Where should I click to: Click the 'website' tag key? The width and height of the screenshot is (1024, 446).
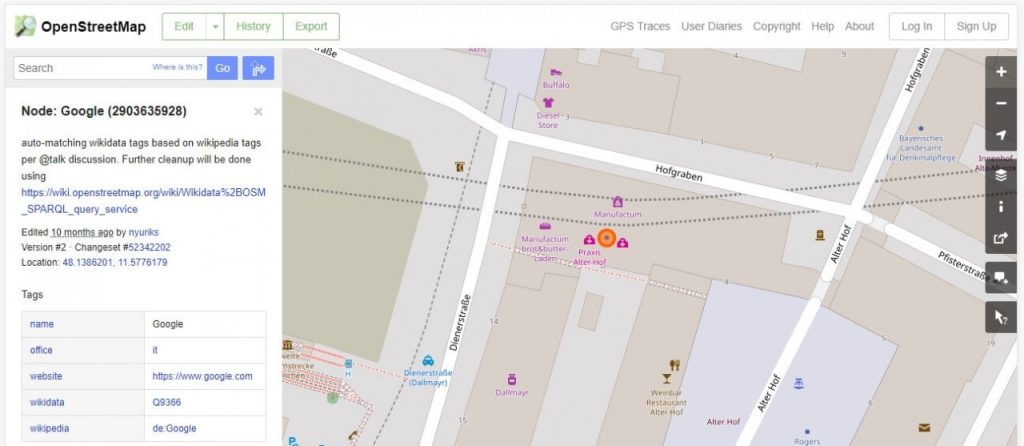coord(46,376)
